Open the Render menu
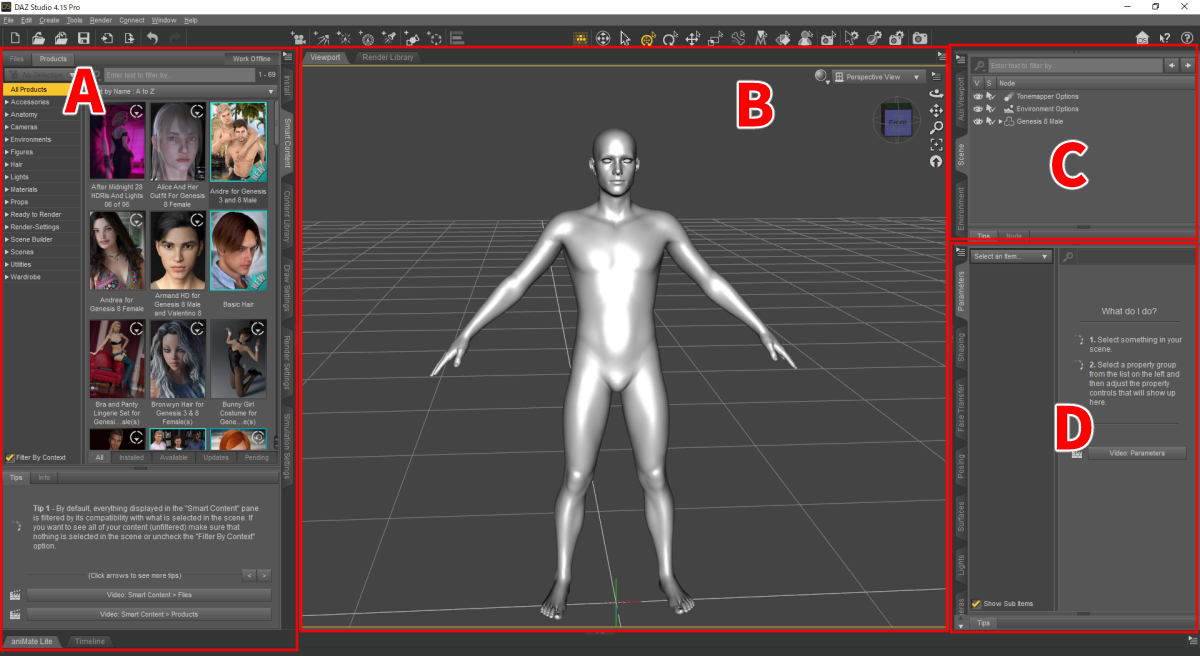 pos(100,20)
